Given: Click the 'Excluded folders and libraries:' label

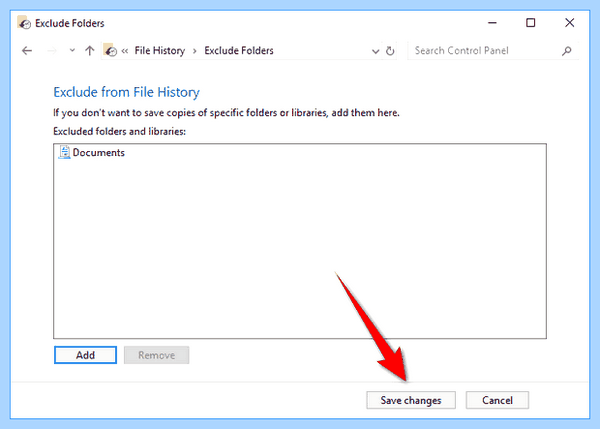Looking at the screenshot, I should pyautogui.click(x=119, y=132).
